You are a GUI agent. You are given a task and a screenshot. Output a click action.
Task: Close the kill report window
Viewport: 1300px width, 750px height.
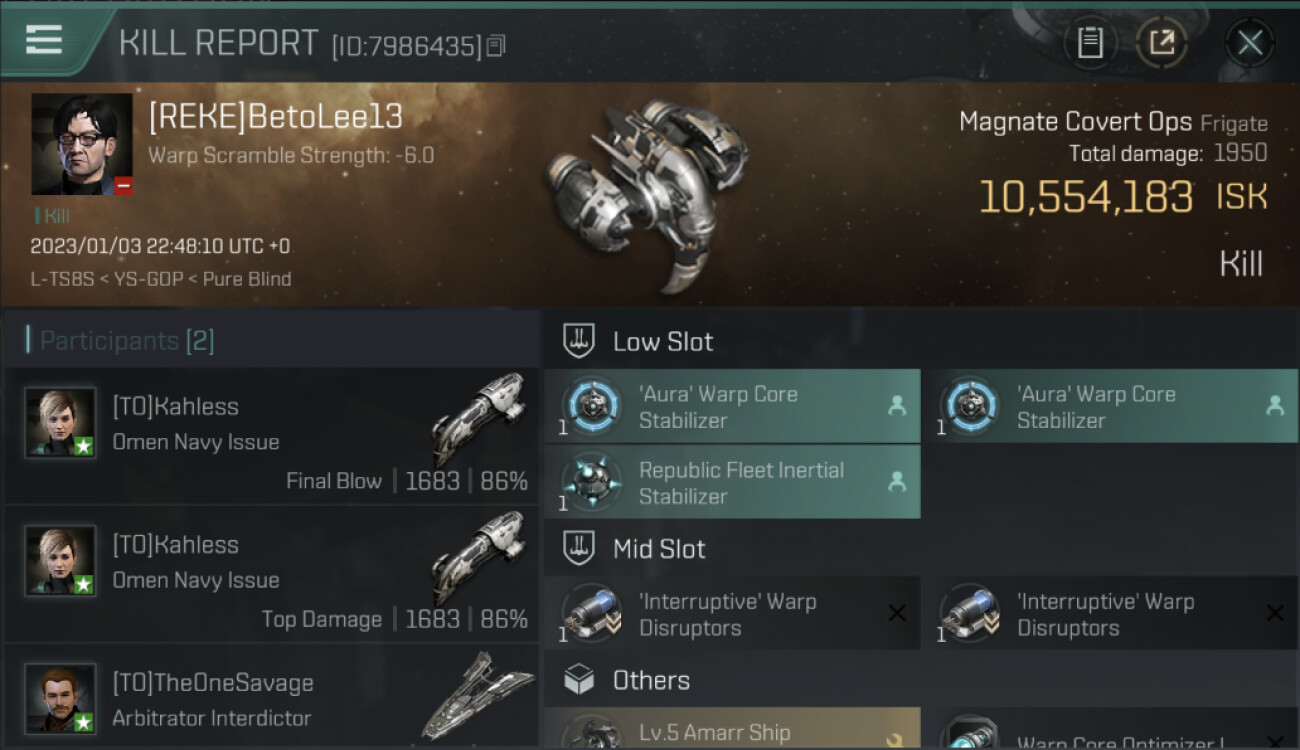[x=1249, y=42]
